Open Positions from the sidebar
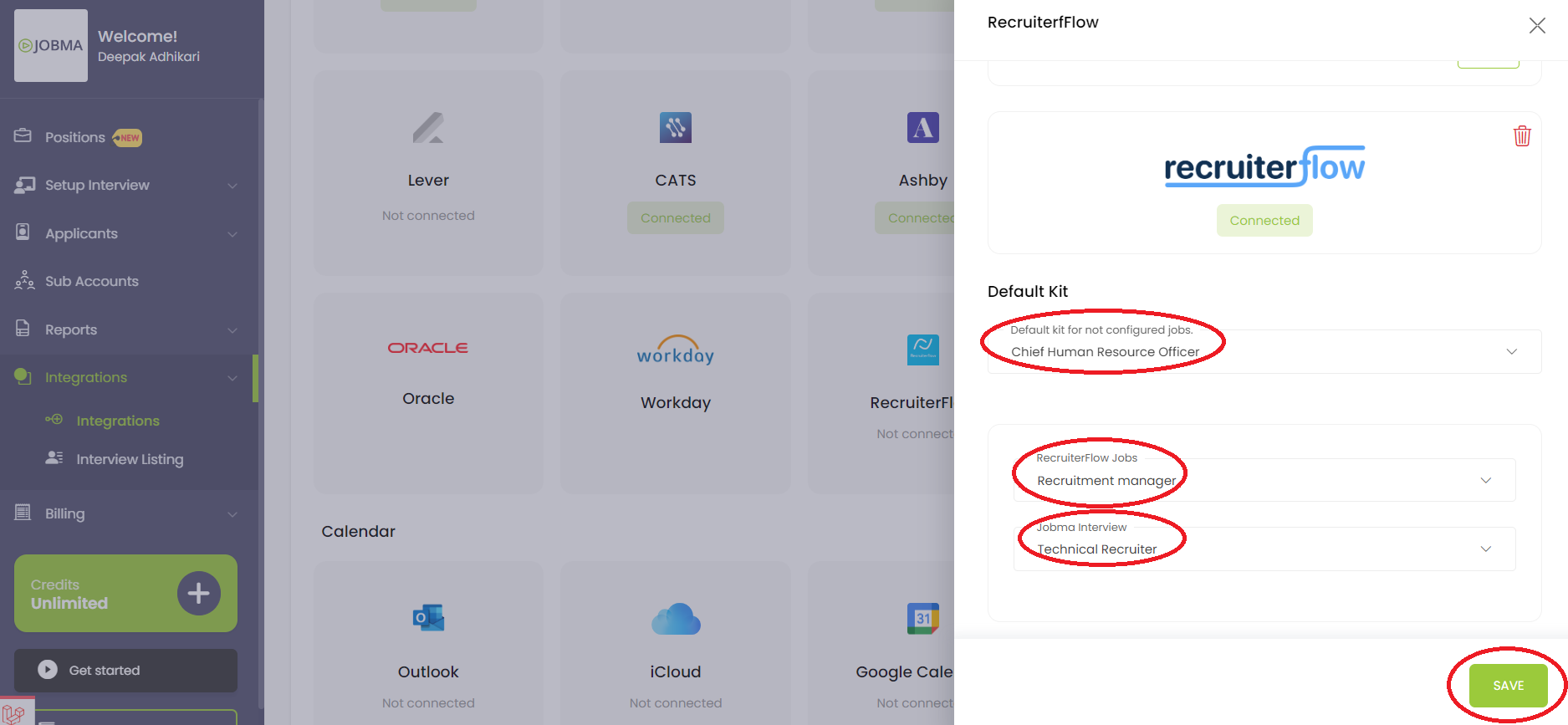The height and width of the screenshot is (725, 1568). (75, 137)
